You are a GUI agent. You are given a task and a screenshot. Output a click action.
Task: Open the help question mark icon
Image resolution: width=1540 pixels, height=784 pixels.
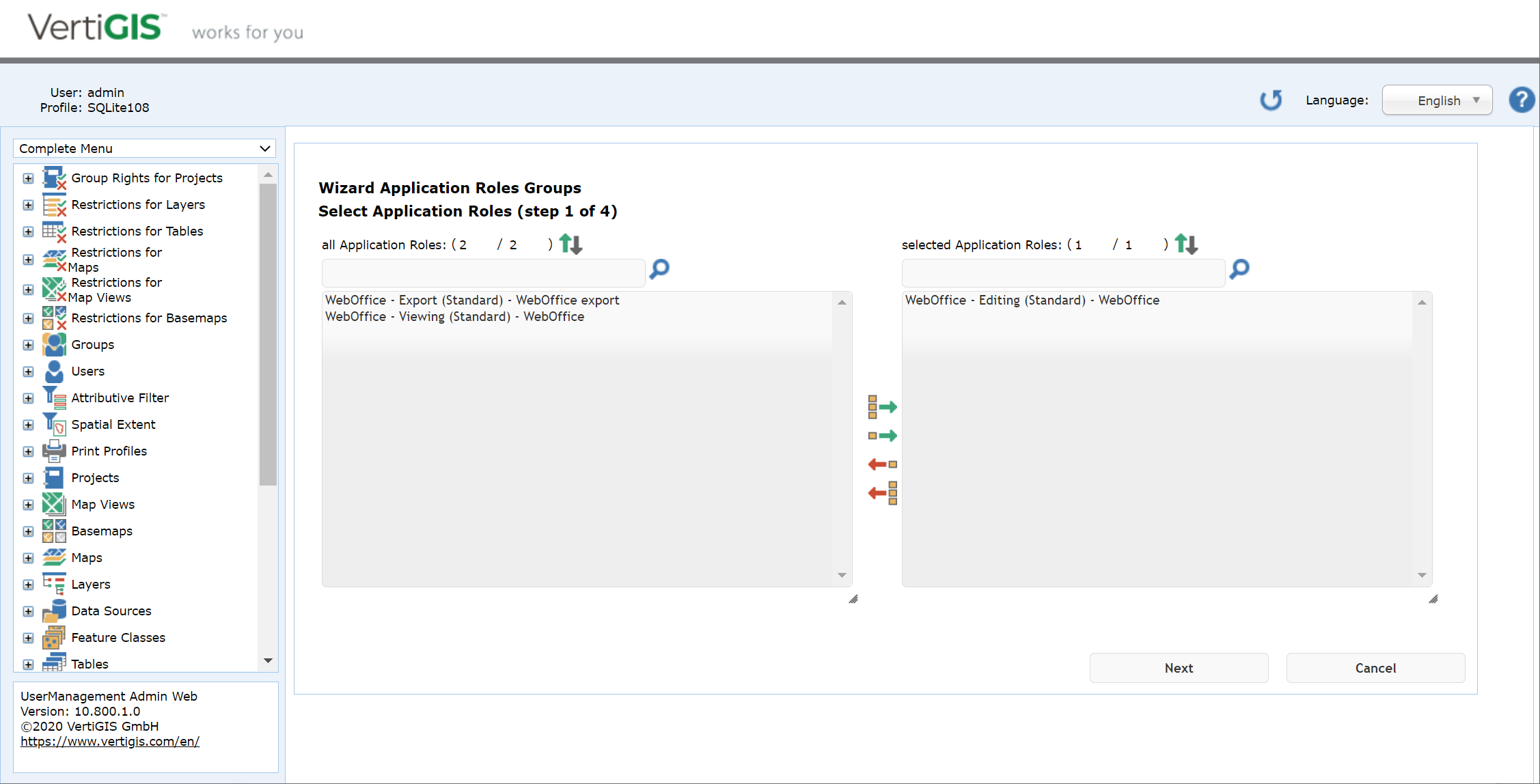click(1522, 100)
